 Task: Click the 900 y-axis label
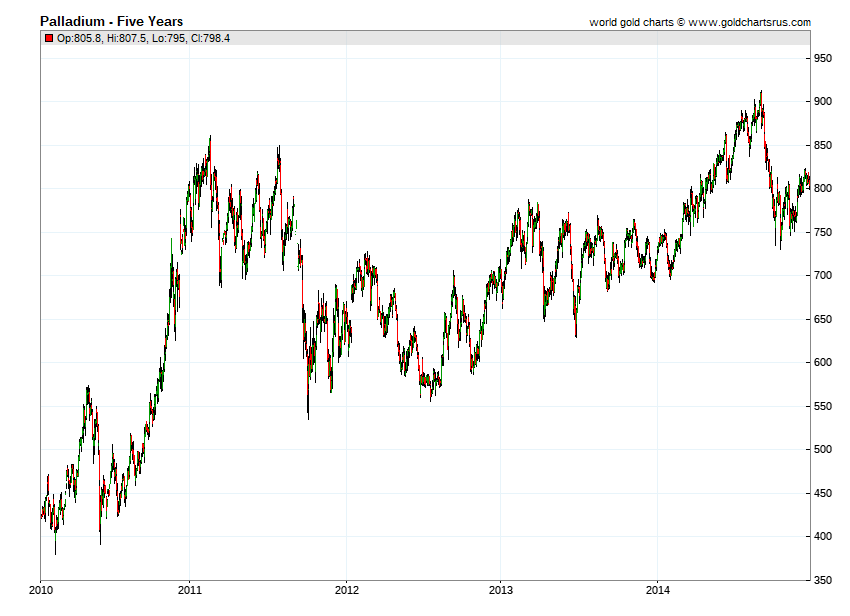click(823, 101)
